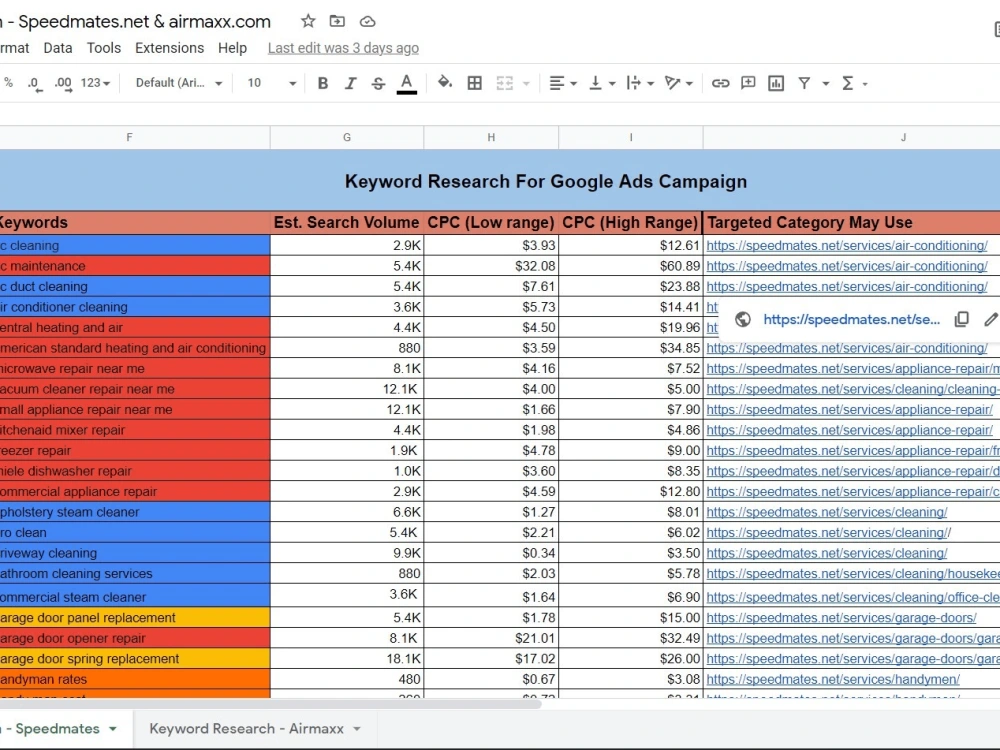This screenshot has height=750, width=1000.
Task: Open the number format 123 dropdown
Action: (x=95, y=83)
